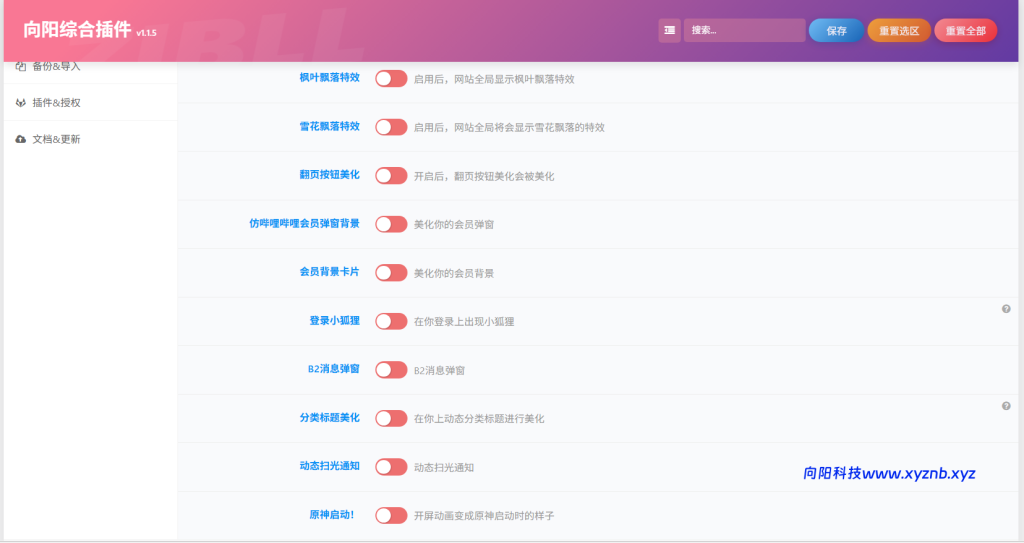Click the 枫叶飘落特效 label
The width and height of the screenshot is (1024, 543).
(329, 77)
